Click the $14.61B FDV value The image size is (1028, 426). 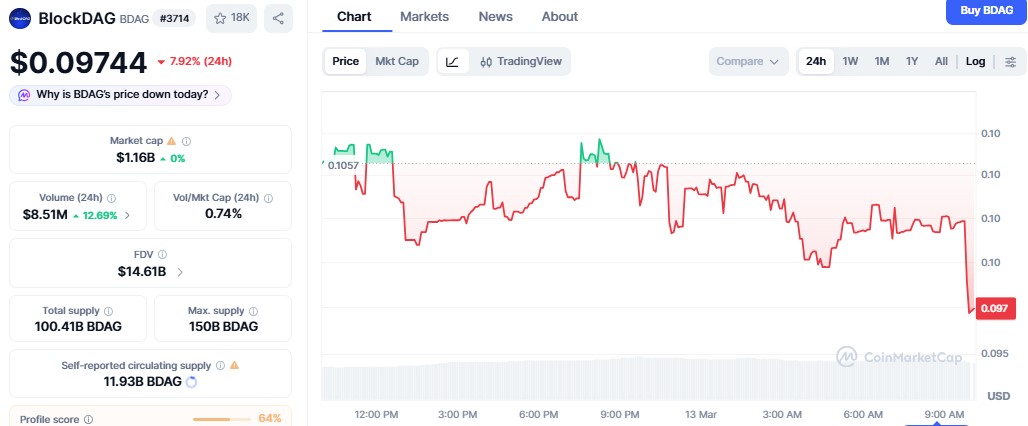142,271
